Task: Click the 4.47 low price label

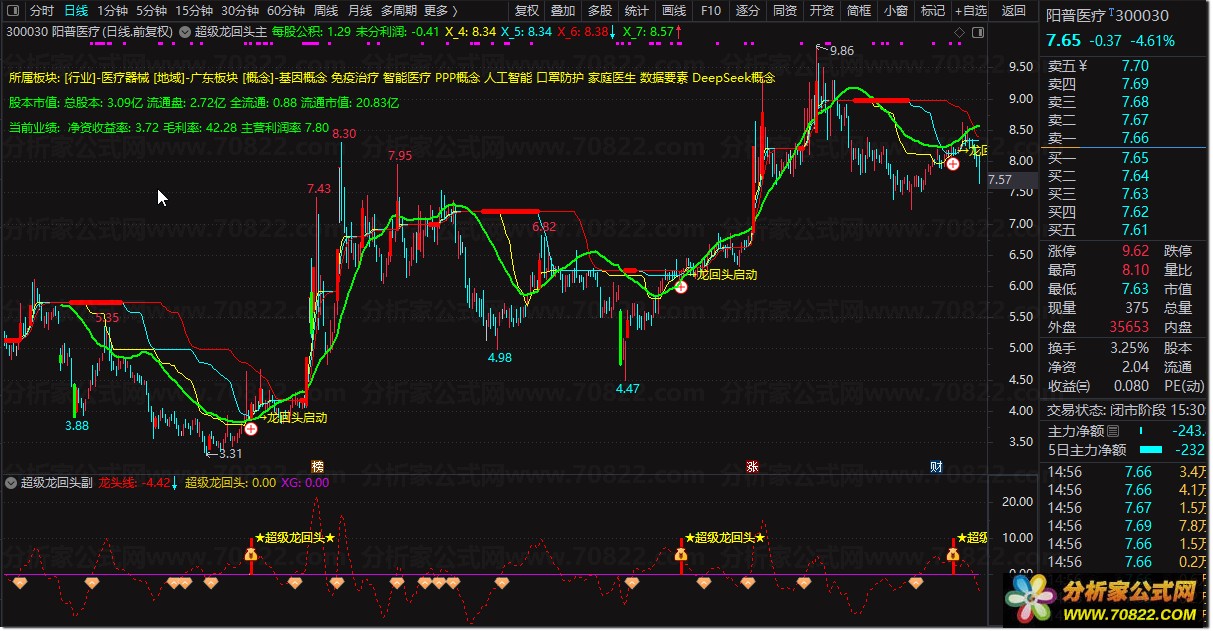Action: point(627,389)
